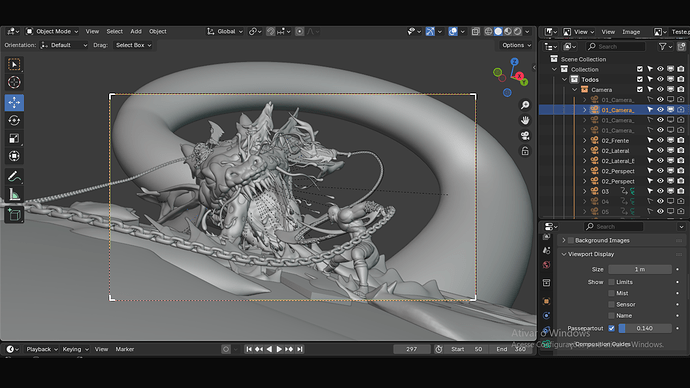Viewport: 690px width, 388px height.
Task: Adjust the Passepartout 0.140 slider
Action: 645,328
